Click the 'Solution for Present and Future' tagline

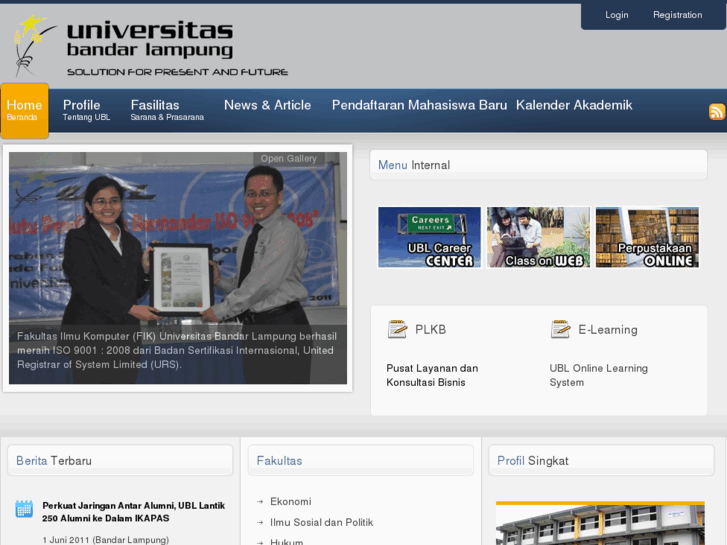pos(178,72)
